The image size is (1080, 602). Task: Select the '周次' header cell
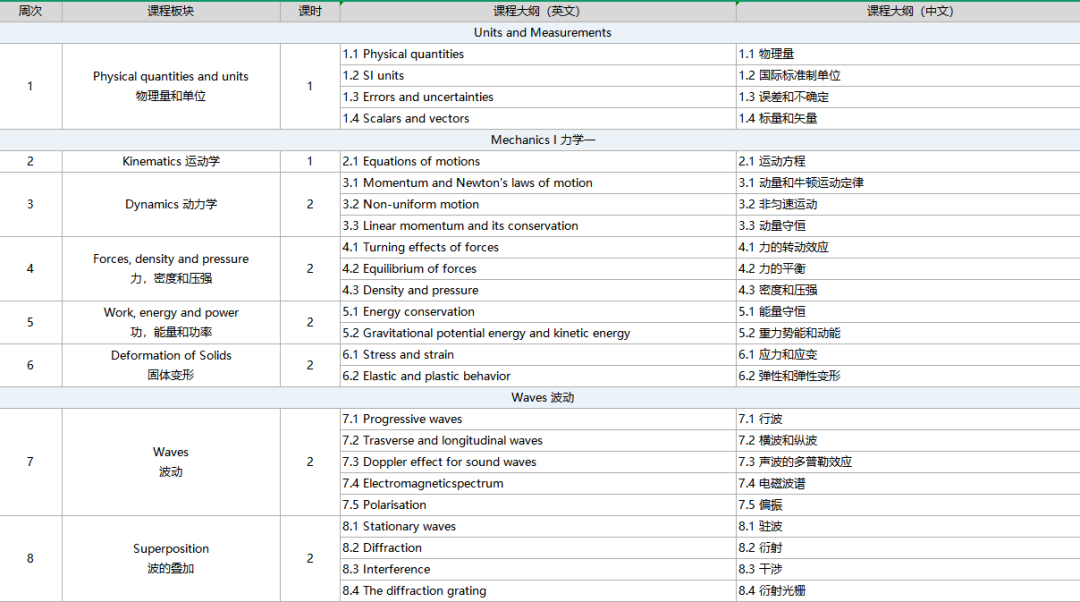click(x=30, y=11)
